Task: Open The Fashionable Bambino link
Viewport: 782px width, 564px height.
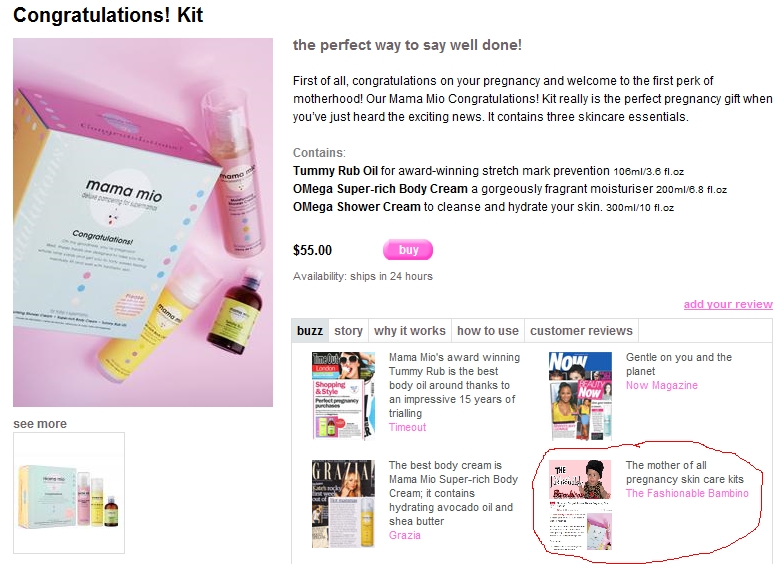Action: (687, 493)
